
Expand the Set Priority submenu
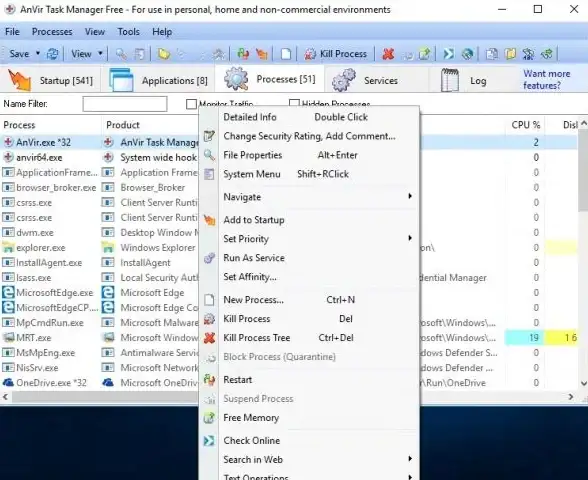click(x=410, y=238)
